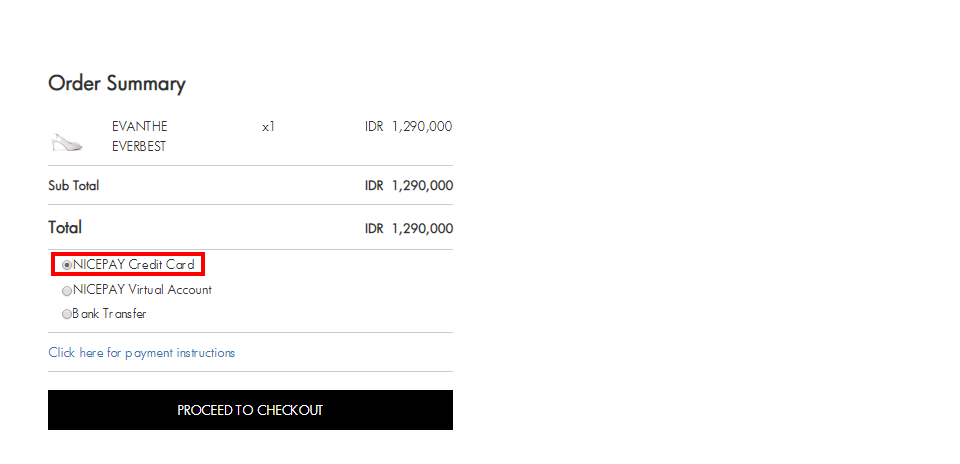Click the Bank Transfer label text

coord(110,314)
